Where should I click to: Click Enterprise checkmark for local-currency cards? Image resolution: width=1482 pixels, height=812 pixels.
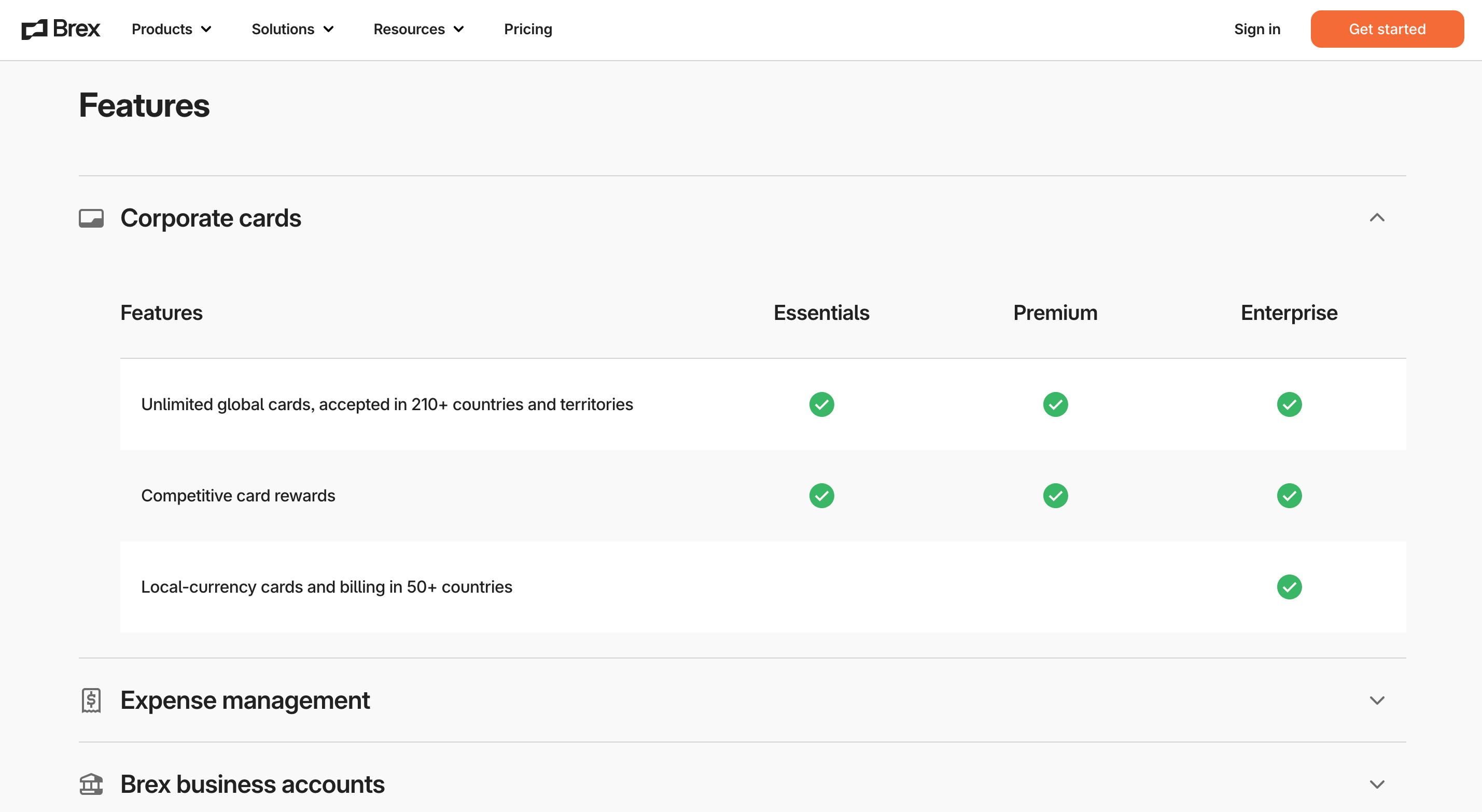click(1290, 587)
